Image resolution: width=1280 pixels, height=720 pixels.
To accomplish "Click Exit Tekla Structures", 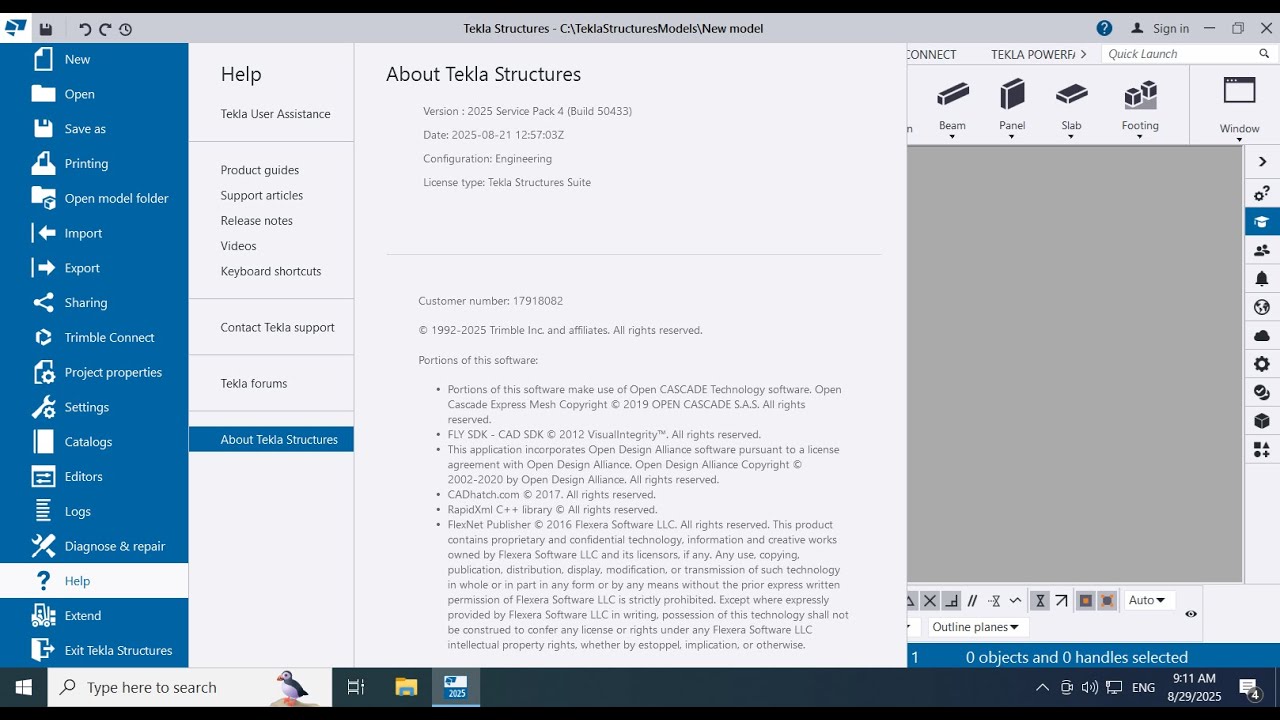I will tap(94, 650).
